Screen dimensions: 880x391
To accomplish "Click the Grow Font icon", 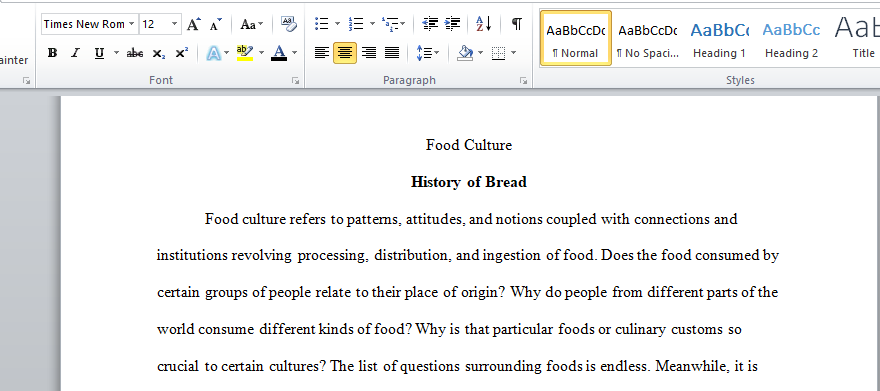I will point(194,24).
